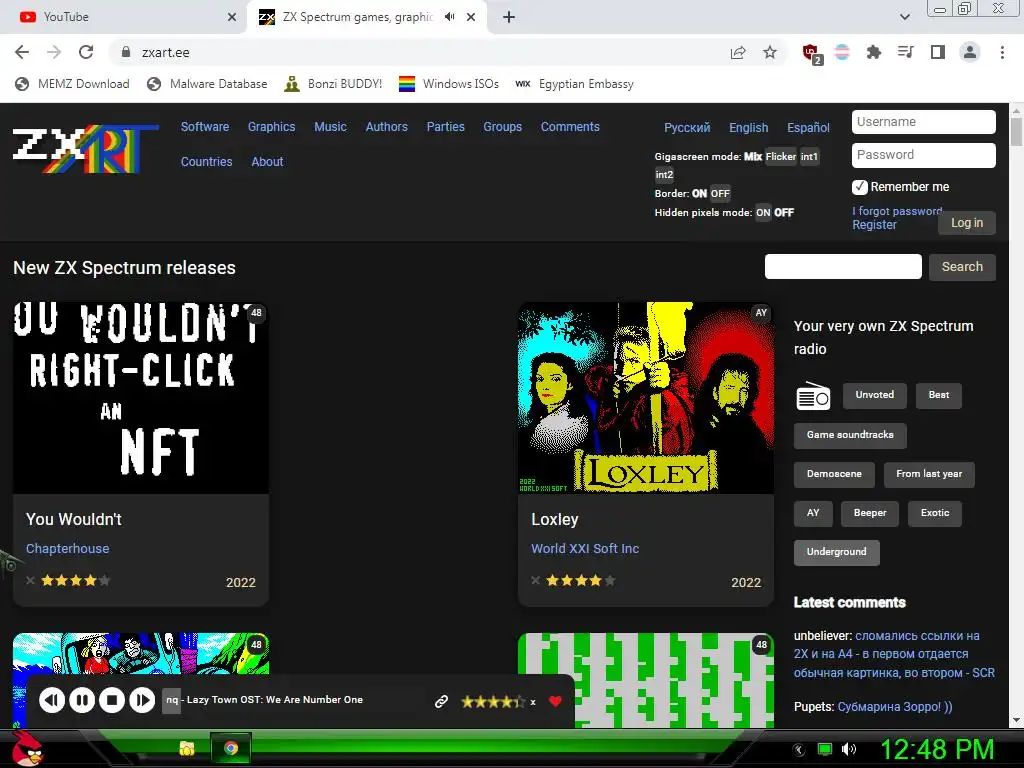
Task: Click the Chrome taskbar icon
Action: (231, 748)
